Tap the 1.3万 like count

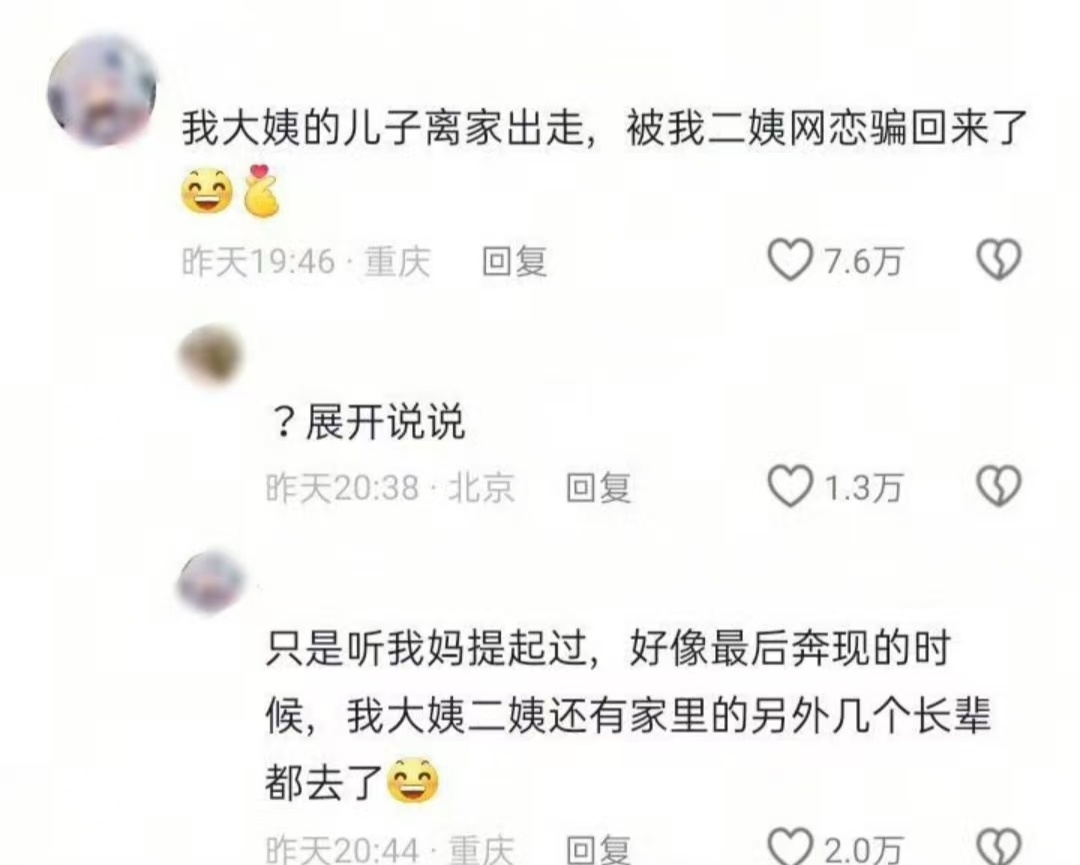863,488
